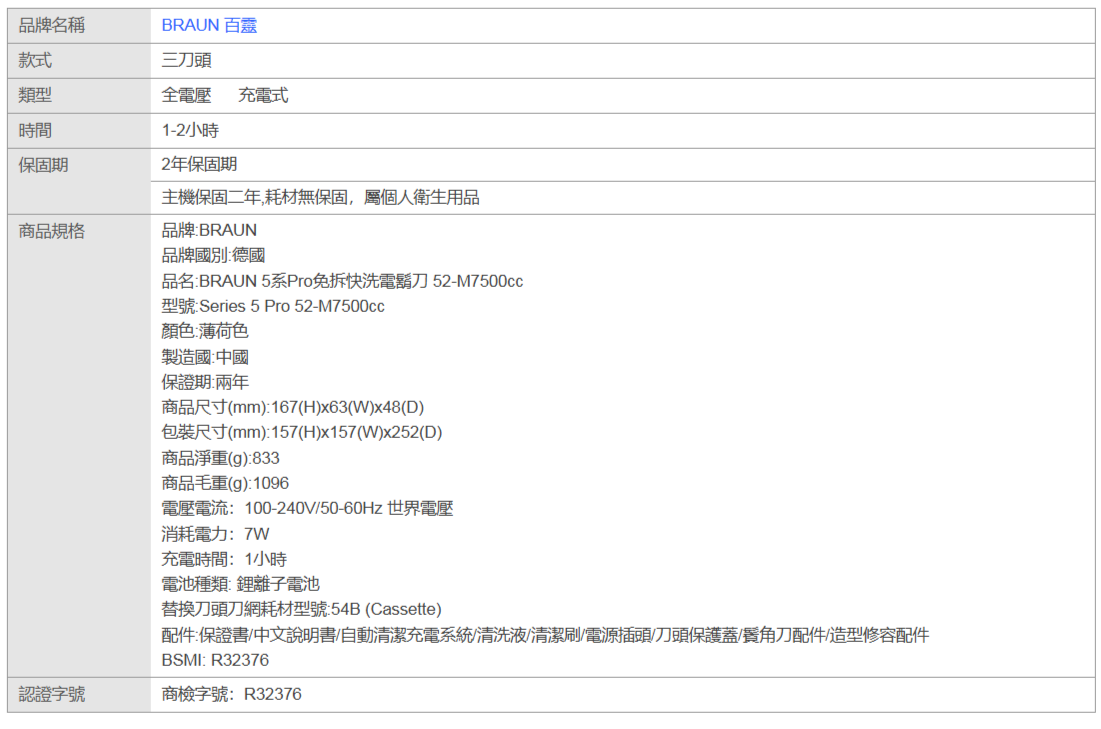Click the 型號:Series 5 Pro line
Screen dimensions: 1101x729
pyautogui.click(x=273, y=306)
